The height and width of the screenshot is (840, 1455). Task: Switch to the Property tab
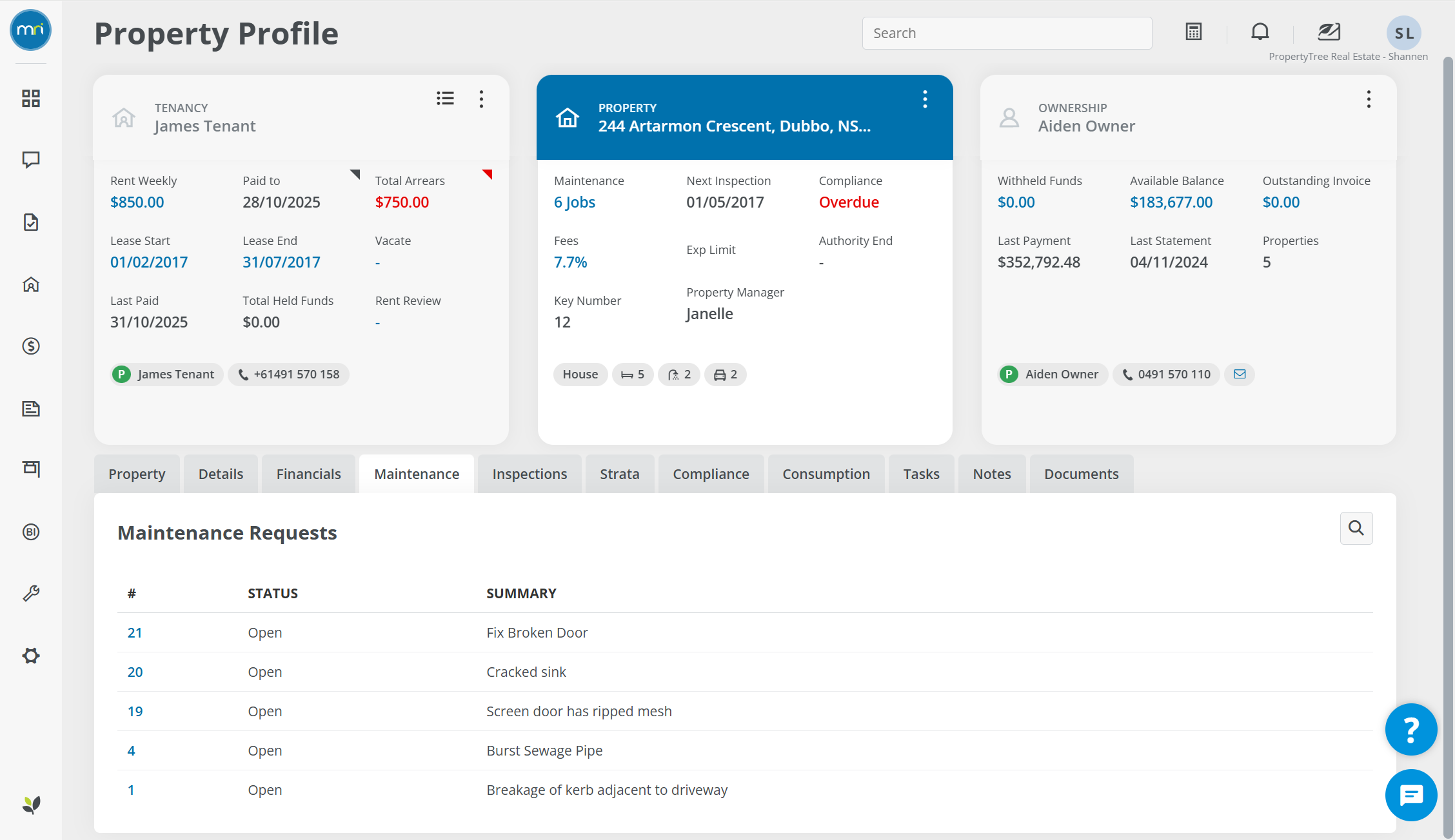[137, 474]
